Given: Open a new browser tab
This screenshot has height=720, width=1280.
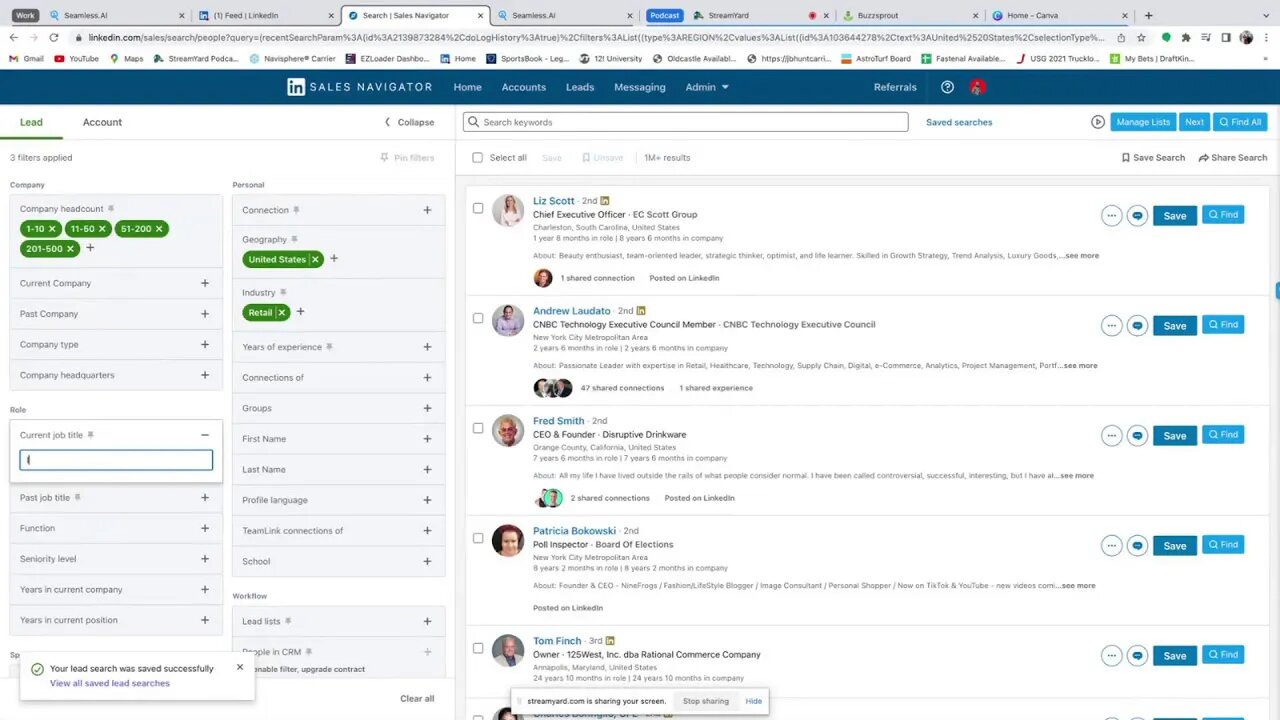Looking at the screenshot, I should pyautogui.click(x=1148, y=15).
